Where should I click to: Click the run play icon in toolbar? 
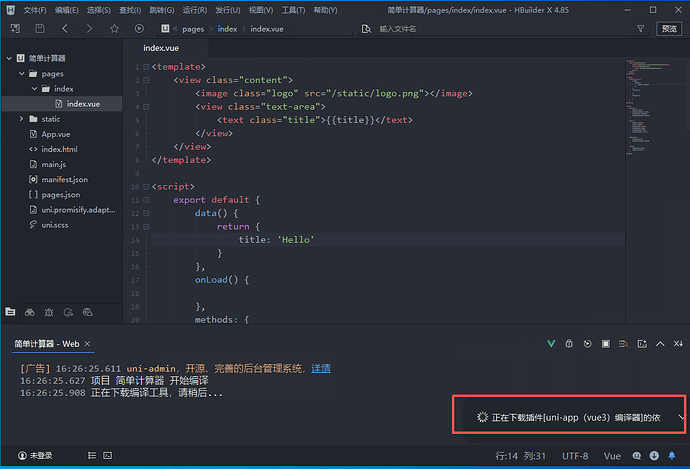coord(139,29)
